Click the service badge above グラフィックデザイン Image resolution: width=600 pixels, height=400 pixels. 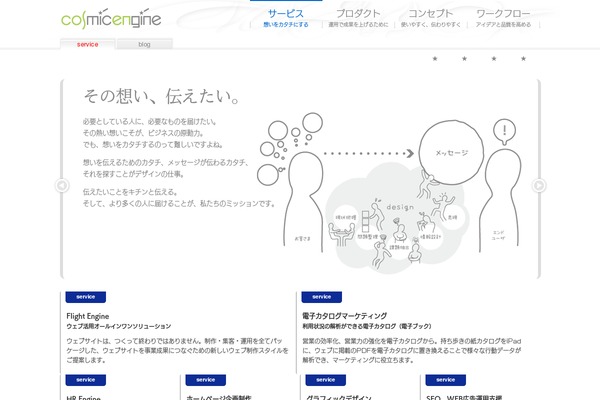[x=326, y=380]
